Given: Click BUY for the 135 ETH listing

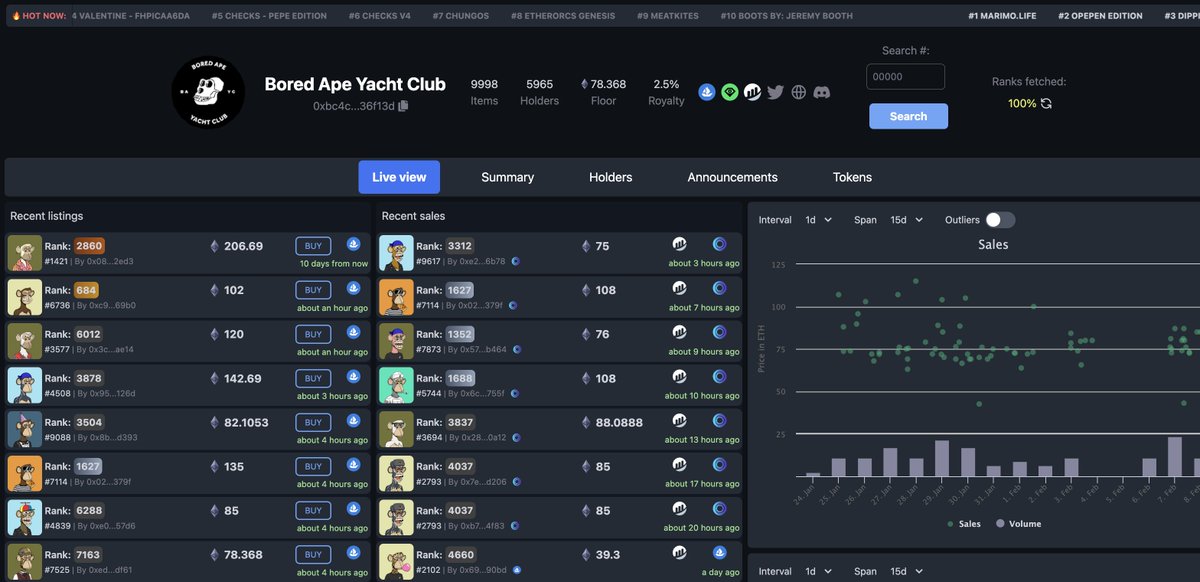Looking at the screenshot, I should tap(313, 466).
